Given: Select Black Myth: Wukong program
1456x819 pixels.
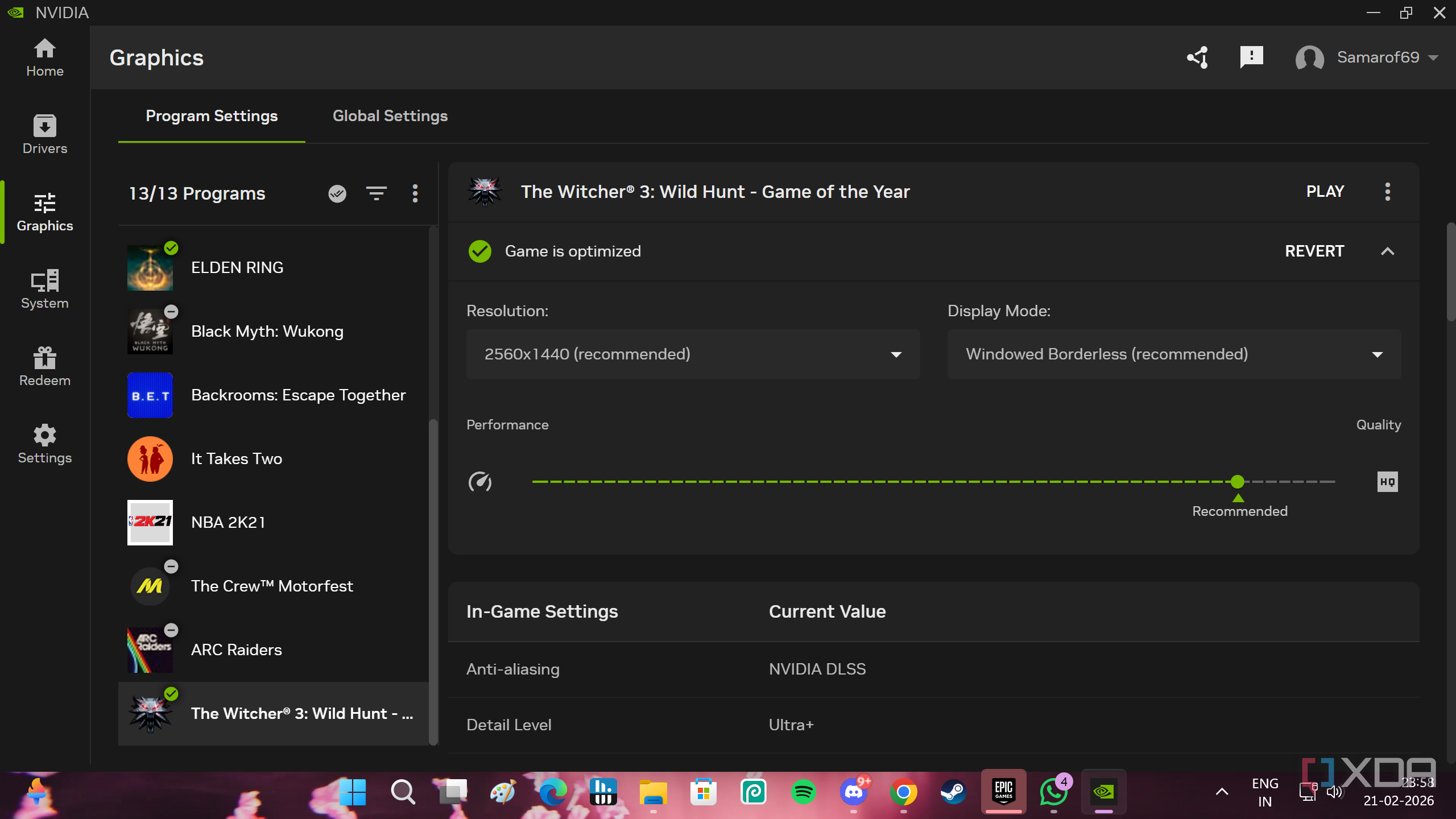Looking at the screenshot, I should (x=273, y=332).
